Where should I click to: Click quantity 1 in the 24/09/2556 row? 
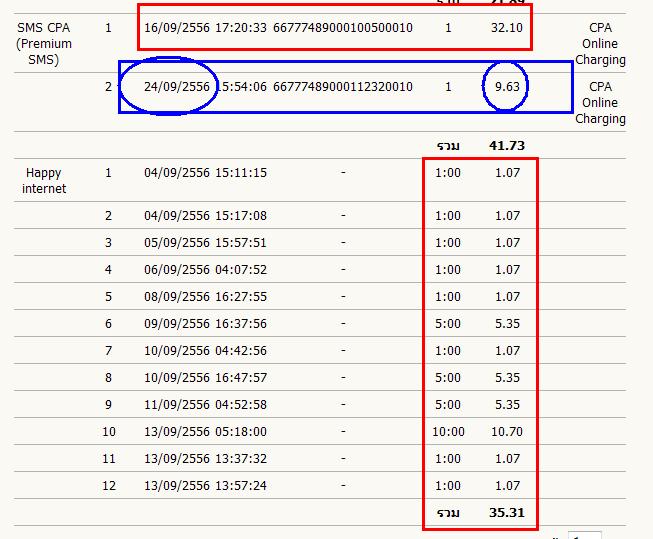click(x=448, y=87)
